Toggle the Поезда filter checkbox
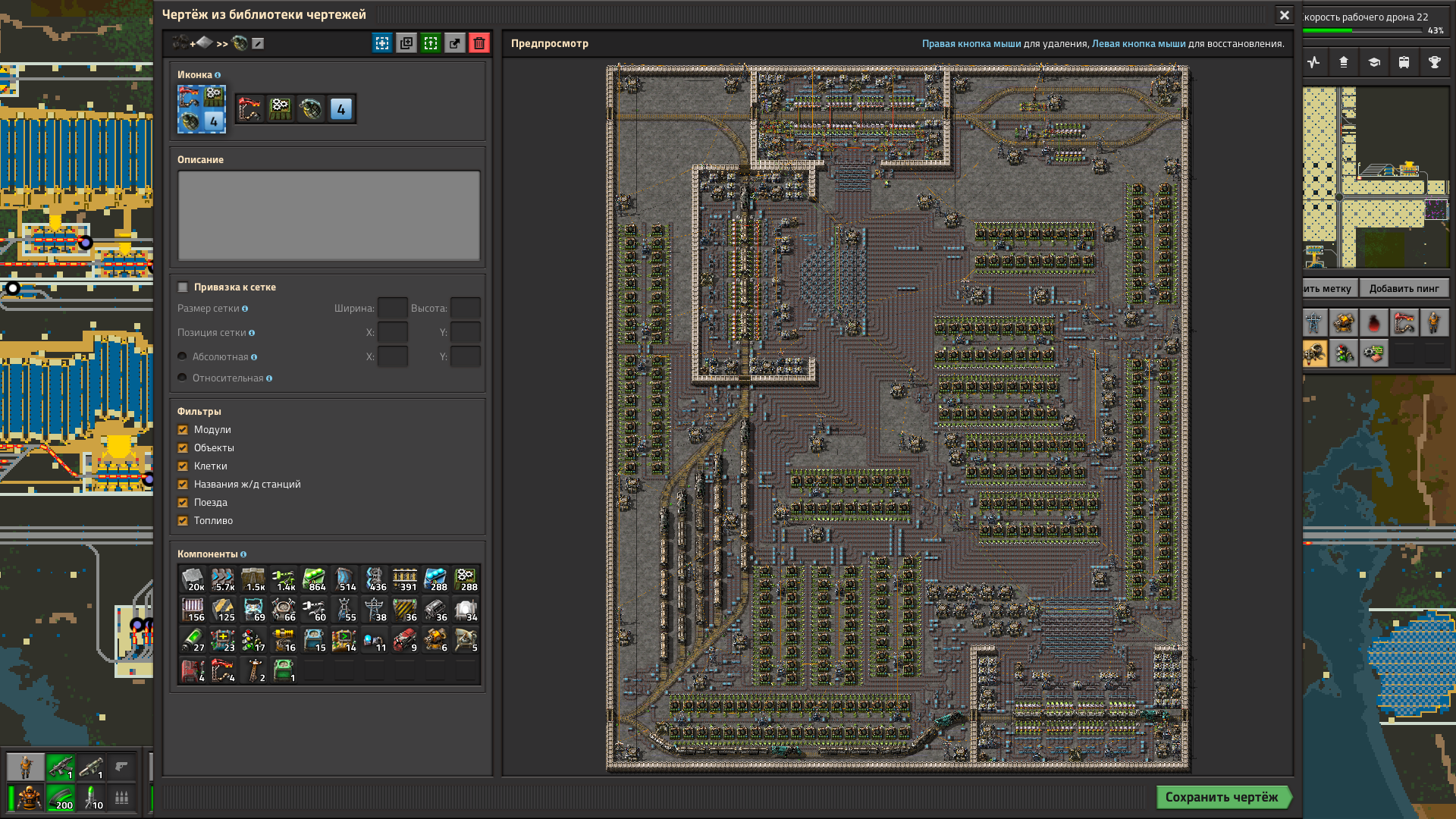 183,503
